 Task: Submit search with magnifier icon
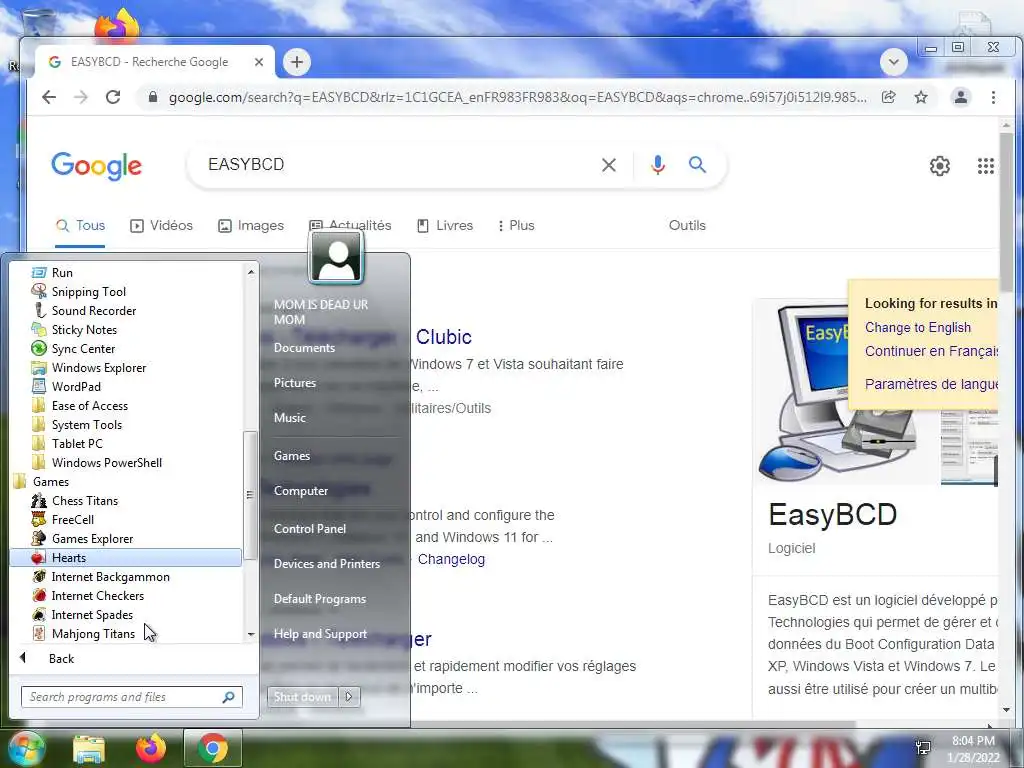[x=697, y=165]
